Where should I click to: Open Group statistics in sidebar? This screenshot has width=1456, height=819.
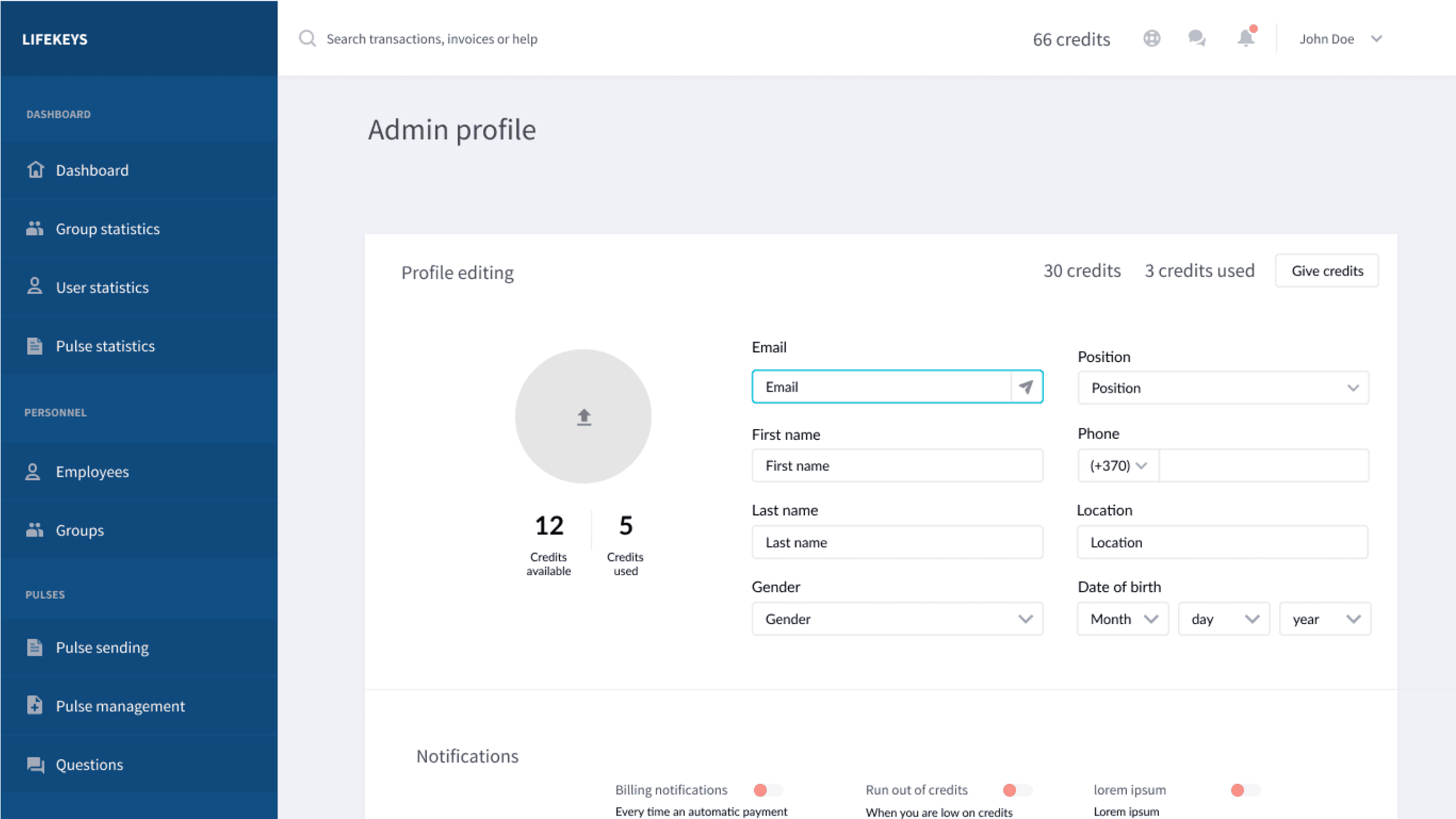[x=107, y=229]
